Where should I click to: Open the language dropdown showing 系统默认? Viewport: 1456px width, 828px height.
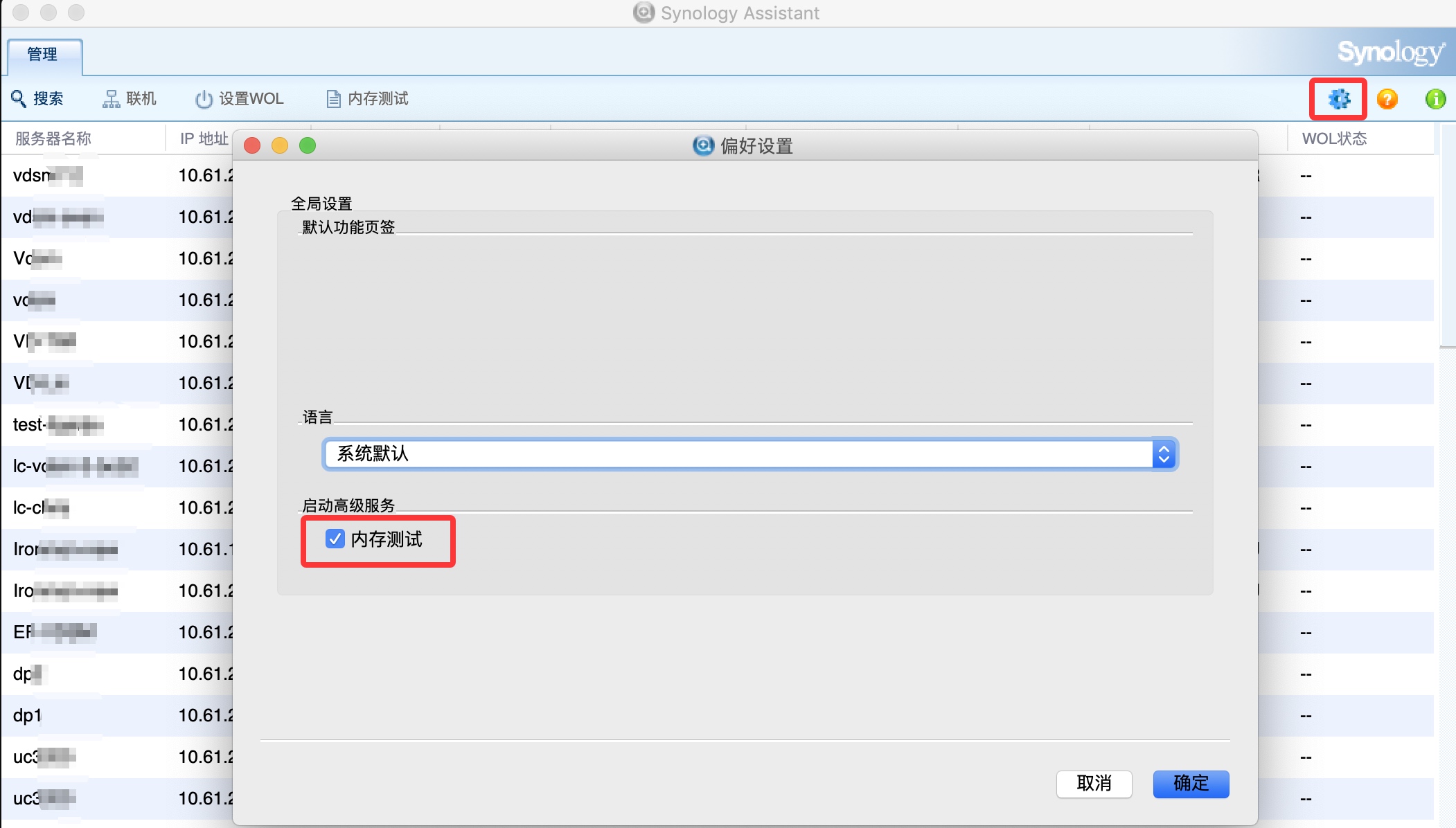point(749,454)
